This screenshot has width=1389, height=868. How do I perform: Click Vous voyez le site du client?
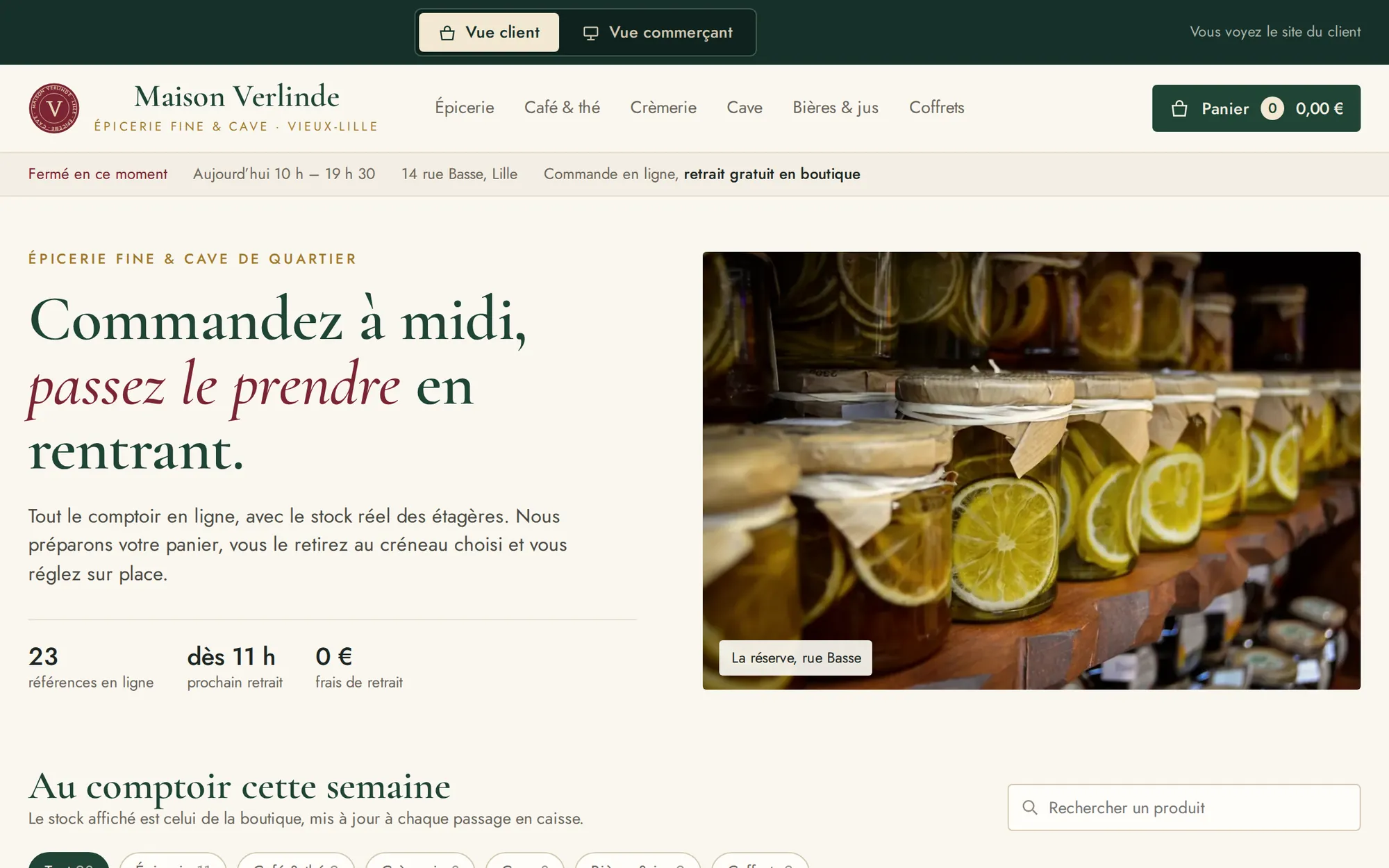(1275, 32)
